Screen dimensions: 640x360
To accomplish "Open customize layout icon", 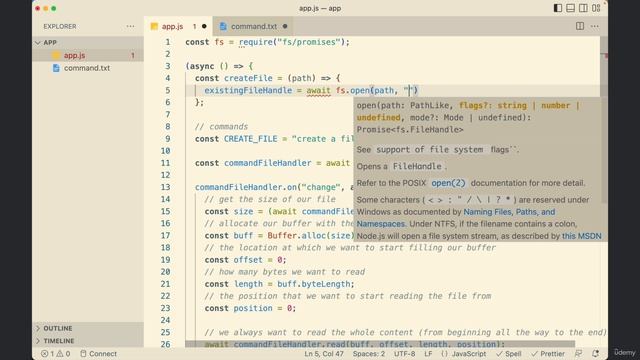I will point(596,8).
